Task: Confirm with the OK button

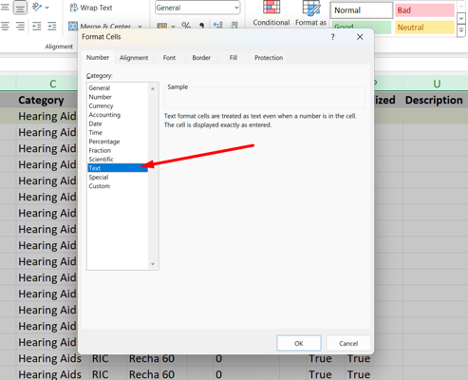Action: (x=299, y=343)
